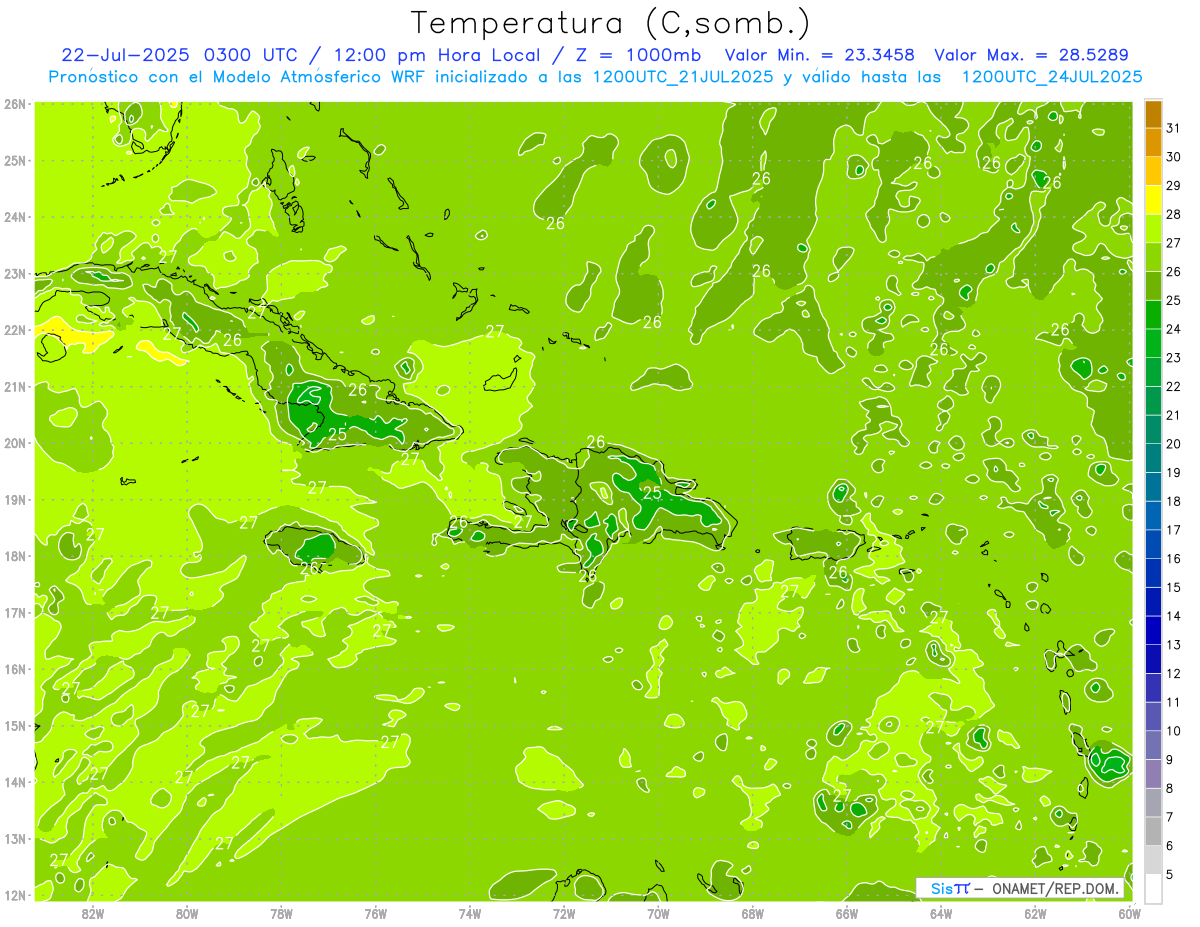This screenshot has height=927, width=1200.
Task: Click the latitude axis label 22N
Action: 14,330
